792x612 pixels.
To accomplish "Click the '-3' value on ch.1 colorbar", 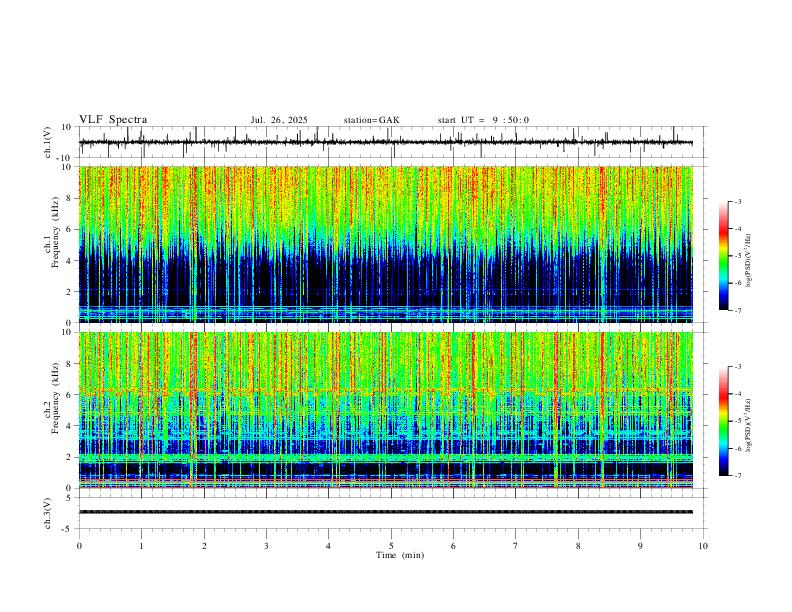I will pos(737,201).
